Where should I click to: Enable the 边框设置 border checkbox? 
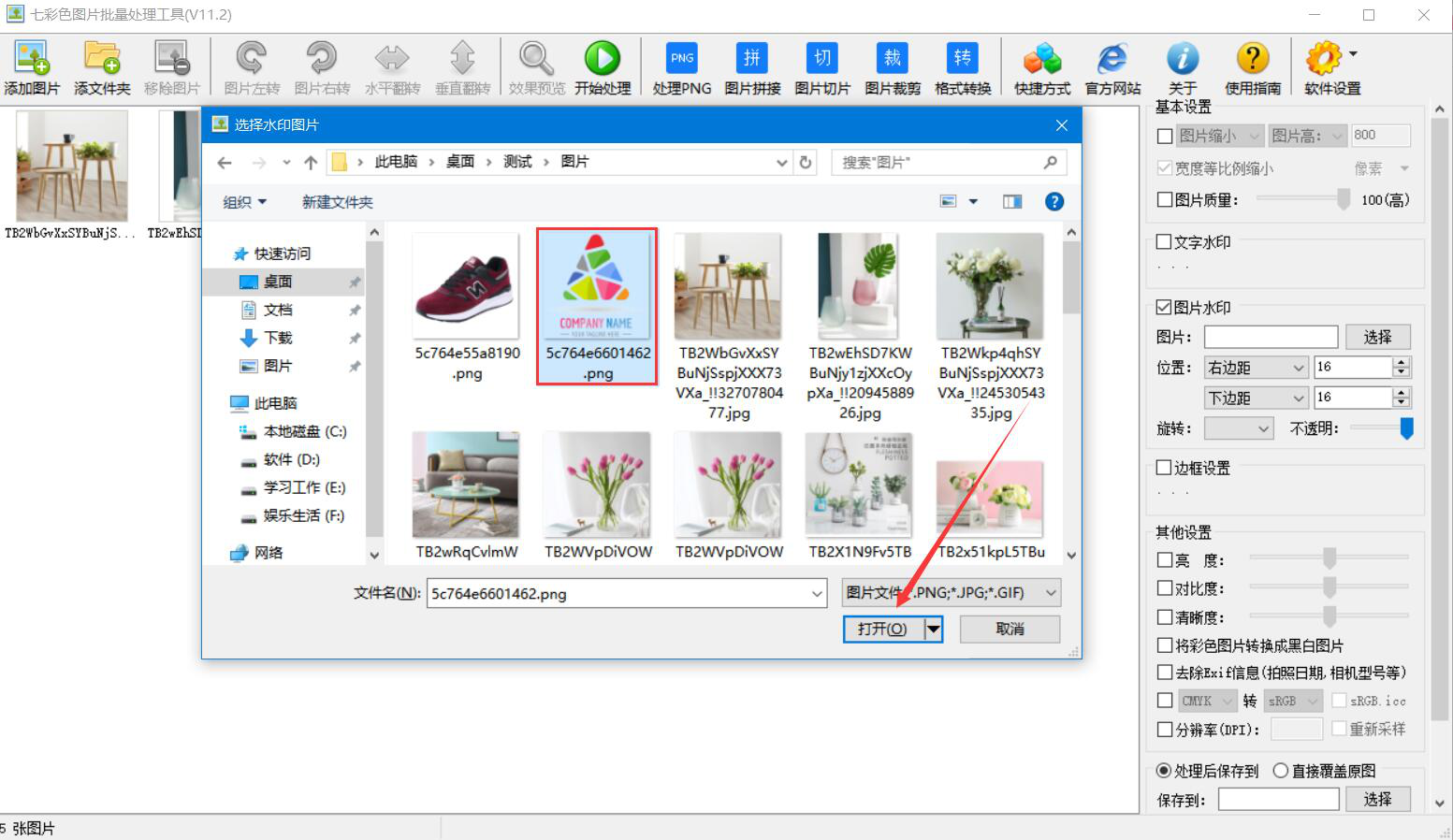pyautogui.click(x=1165, y=468)
